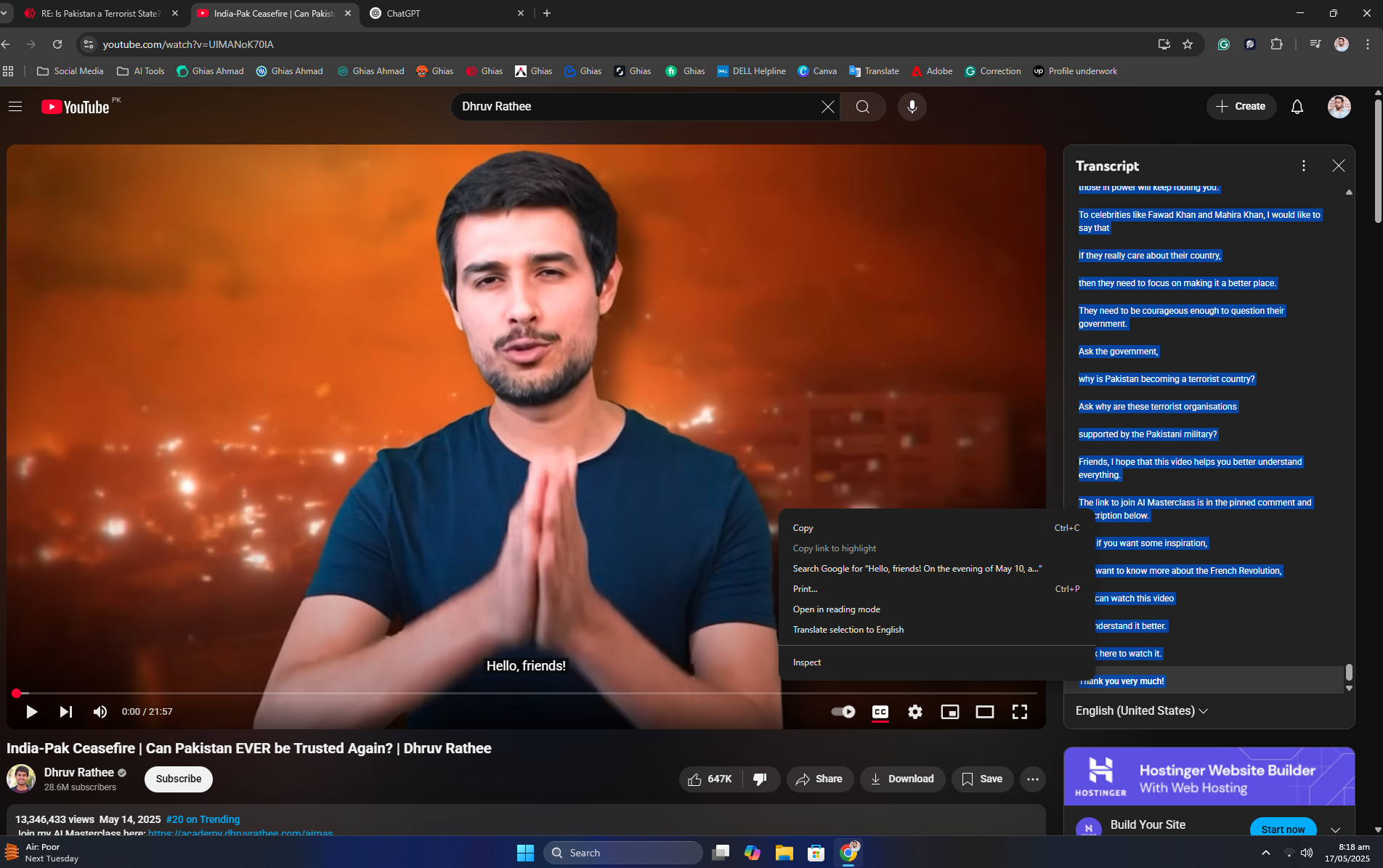Open Windows Start menu
1383x868 pixels.
pos(525,853)
